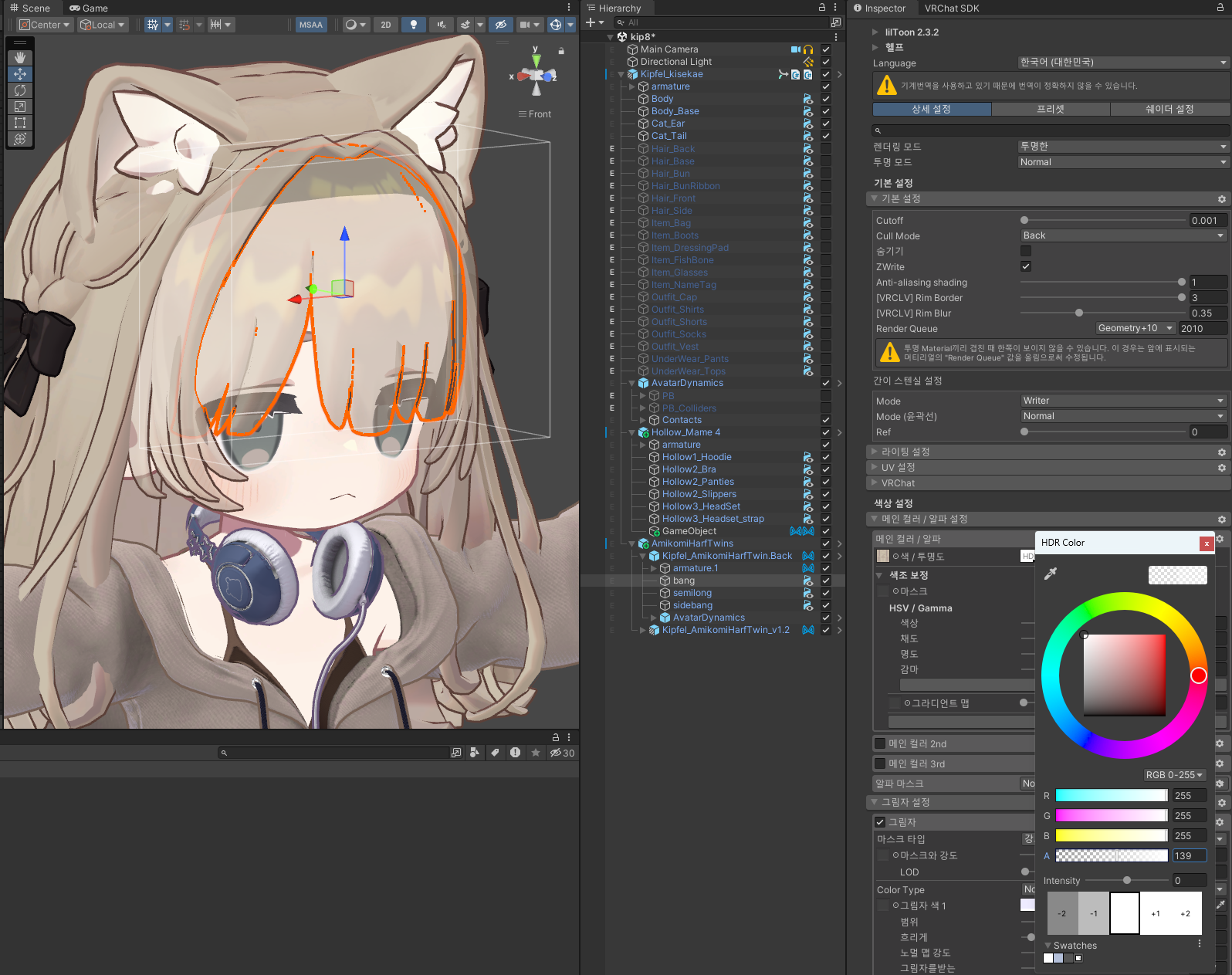
Task: Select the 프리셋 tab
Action: tap(1051, 109)
